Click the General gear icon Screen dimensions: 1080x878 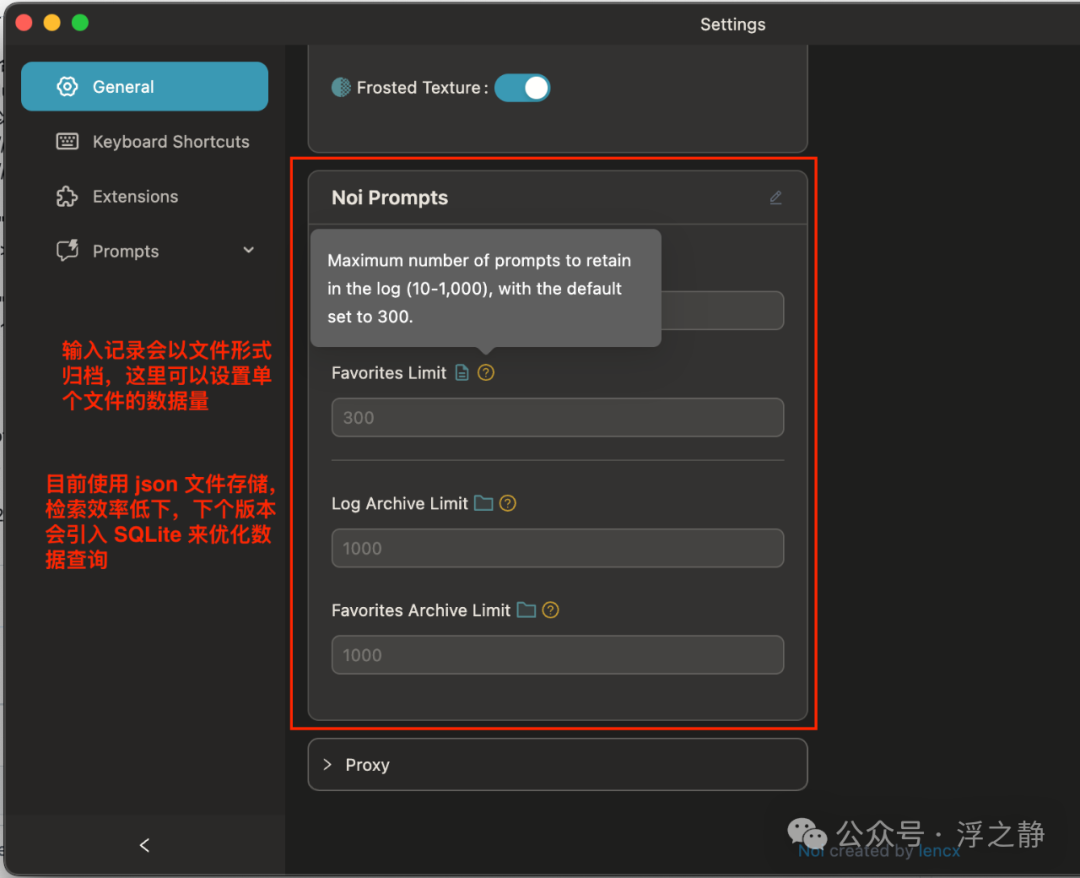[67, 87]
